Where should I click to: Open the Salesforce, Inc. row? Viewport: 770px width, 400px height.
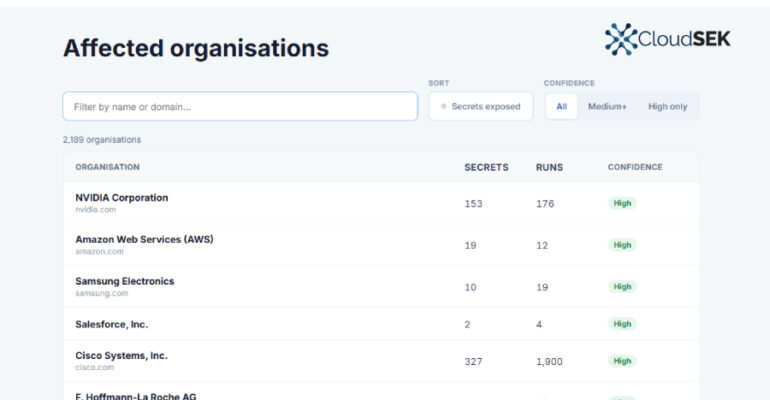point(381,324)
